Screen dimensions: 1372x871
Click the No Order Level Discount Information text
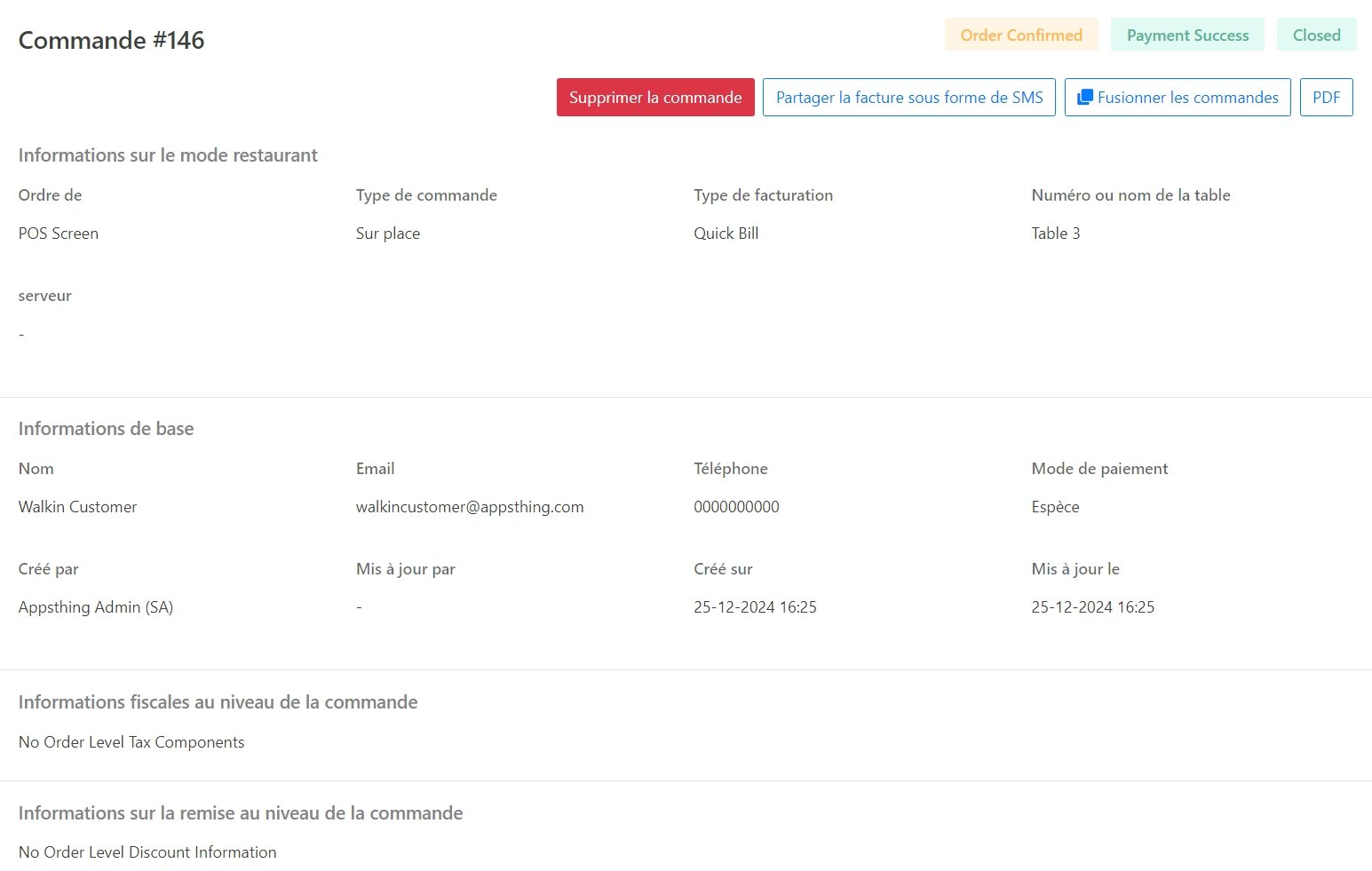(147, 852)
